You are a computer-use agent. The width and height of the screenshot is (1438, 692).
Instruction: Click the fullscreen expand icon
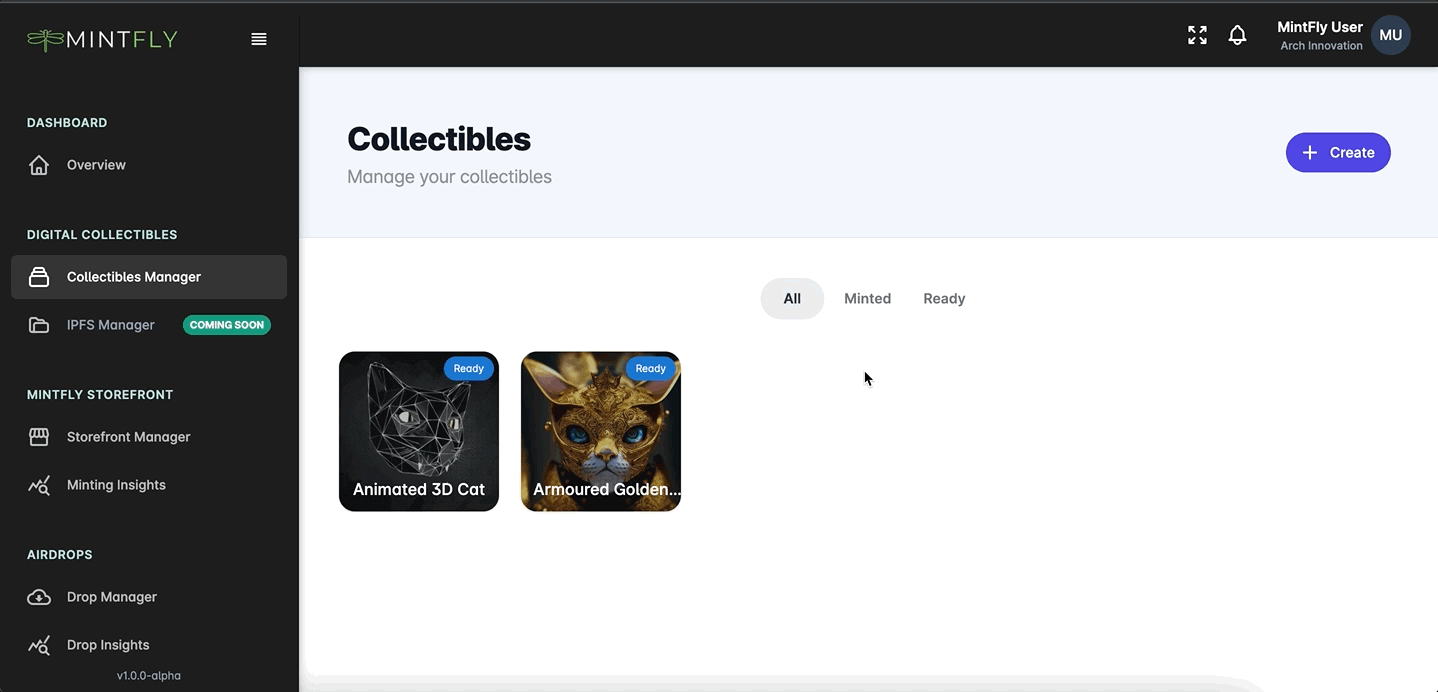pyautogui.click(x=1197, y=35)
